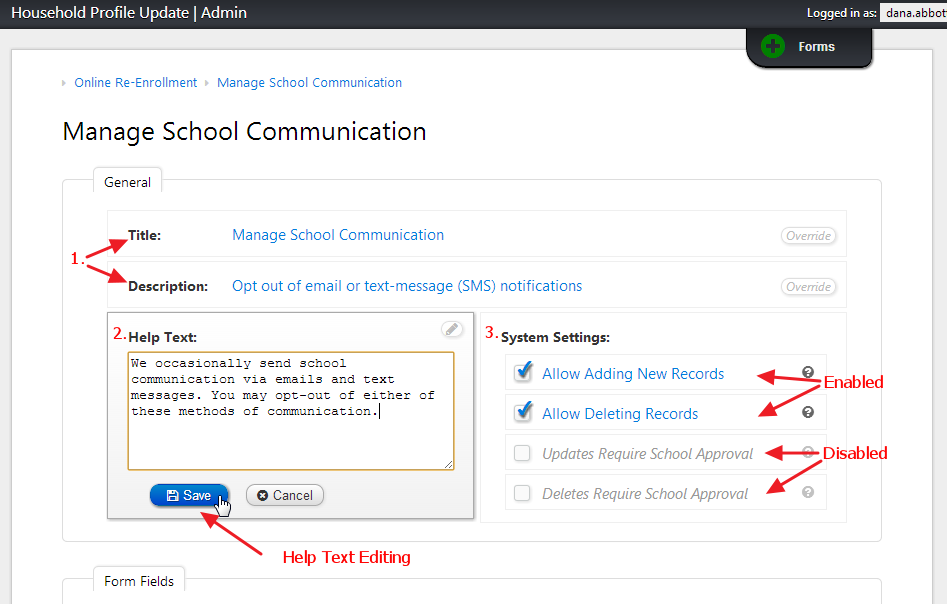The height and width of the screenshot is (604, 947).
Task: Click the dana.abbot logged-in user field
Action: click(915, 12)
